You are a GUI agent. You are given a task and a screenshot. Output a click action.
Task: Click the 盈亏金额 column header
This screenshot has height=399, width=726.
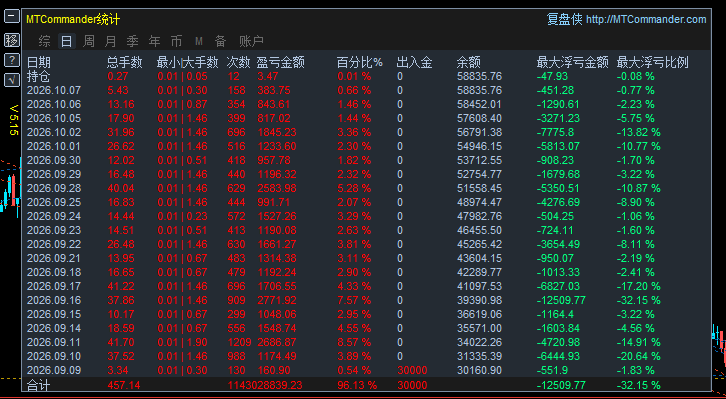click(281, 62)
